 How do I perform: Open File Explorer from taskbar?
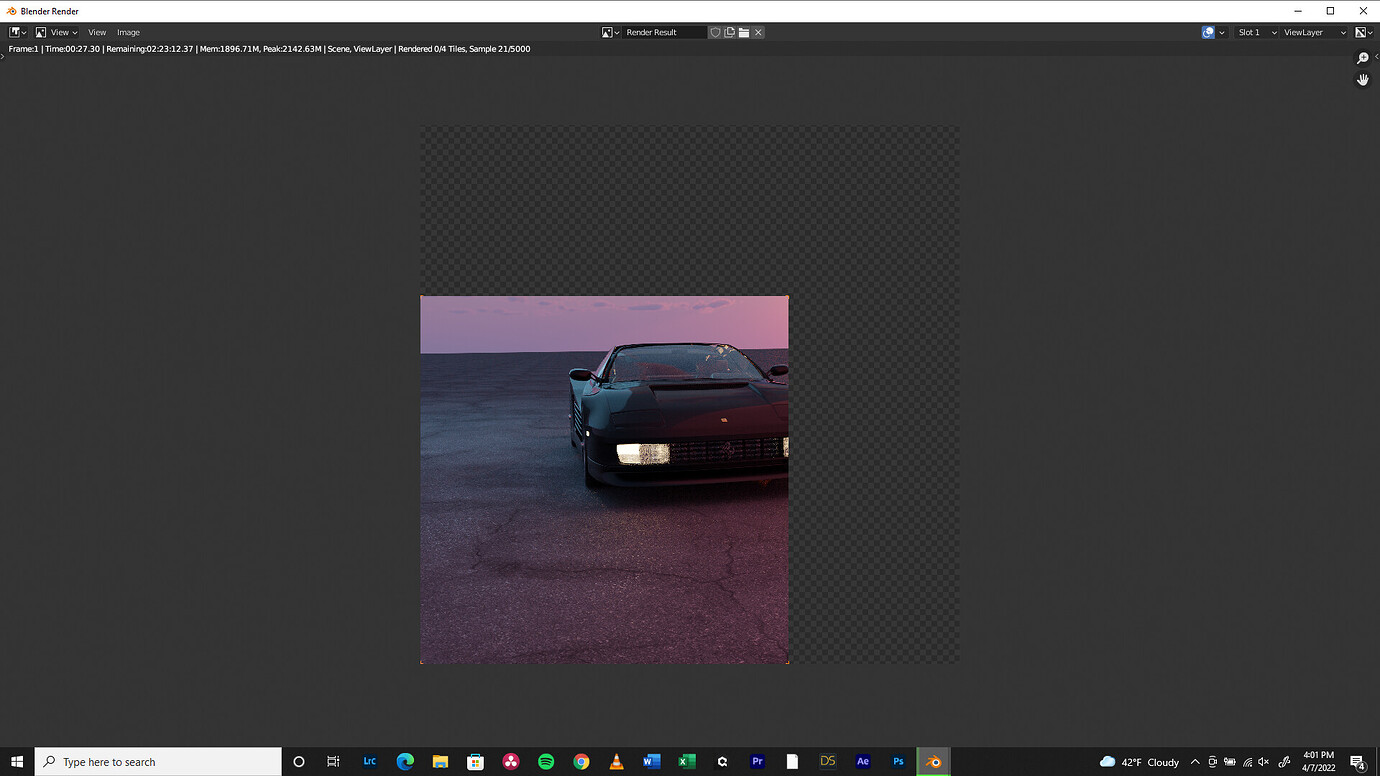tap(440, 761)
